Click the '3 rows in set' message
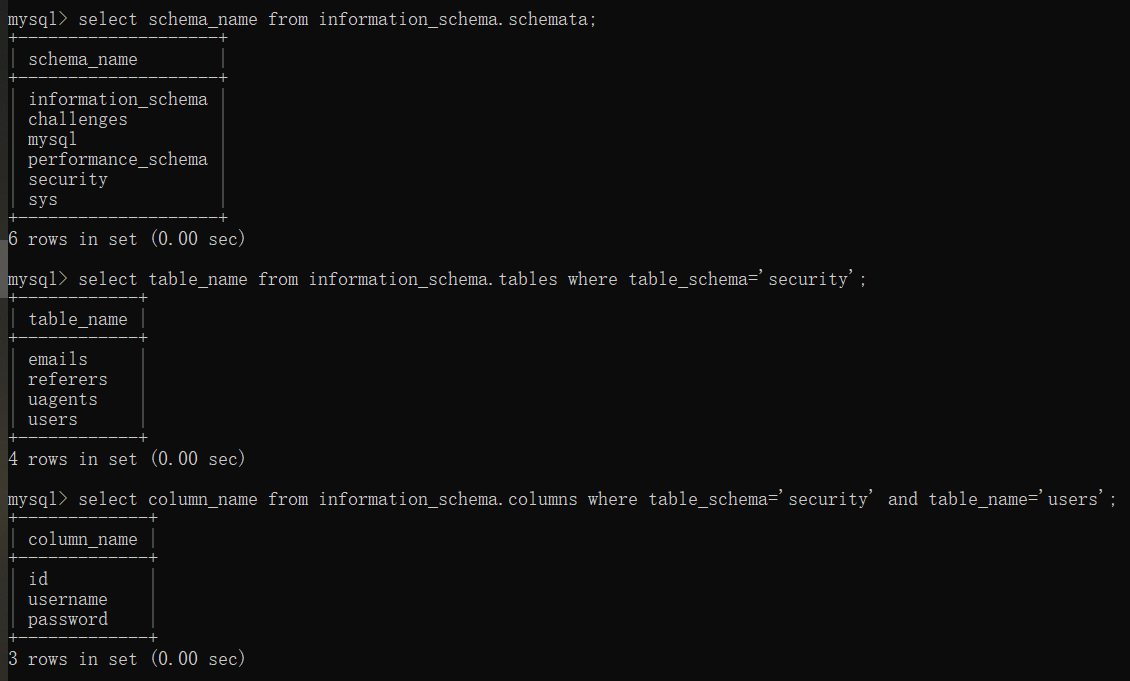This screenshot has height=681, width=1130. [x=126, y=659]
